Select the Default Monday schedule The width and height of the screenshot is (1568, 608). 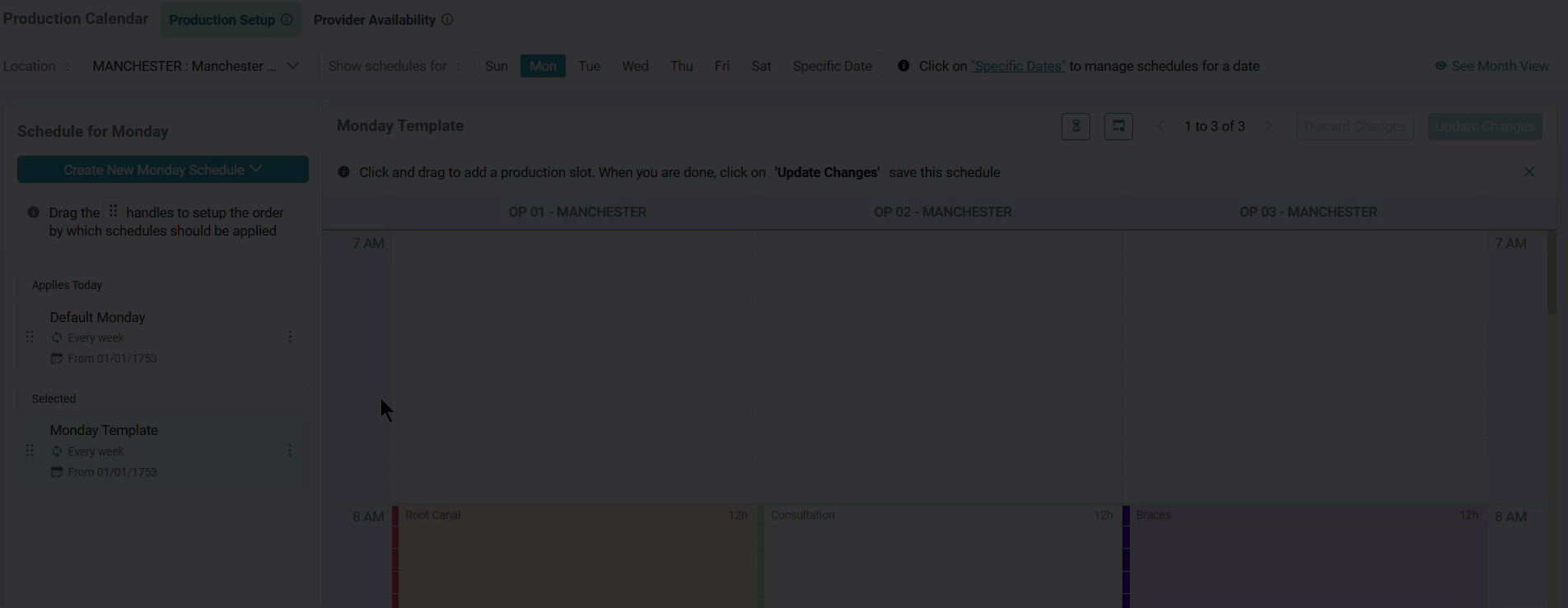point(163,338)
